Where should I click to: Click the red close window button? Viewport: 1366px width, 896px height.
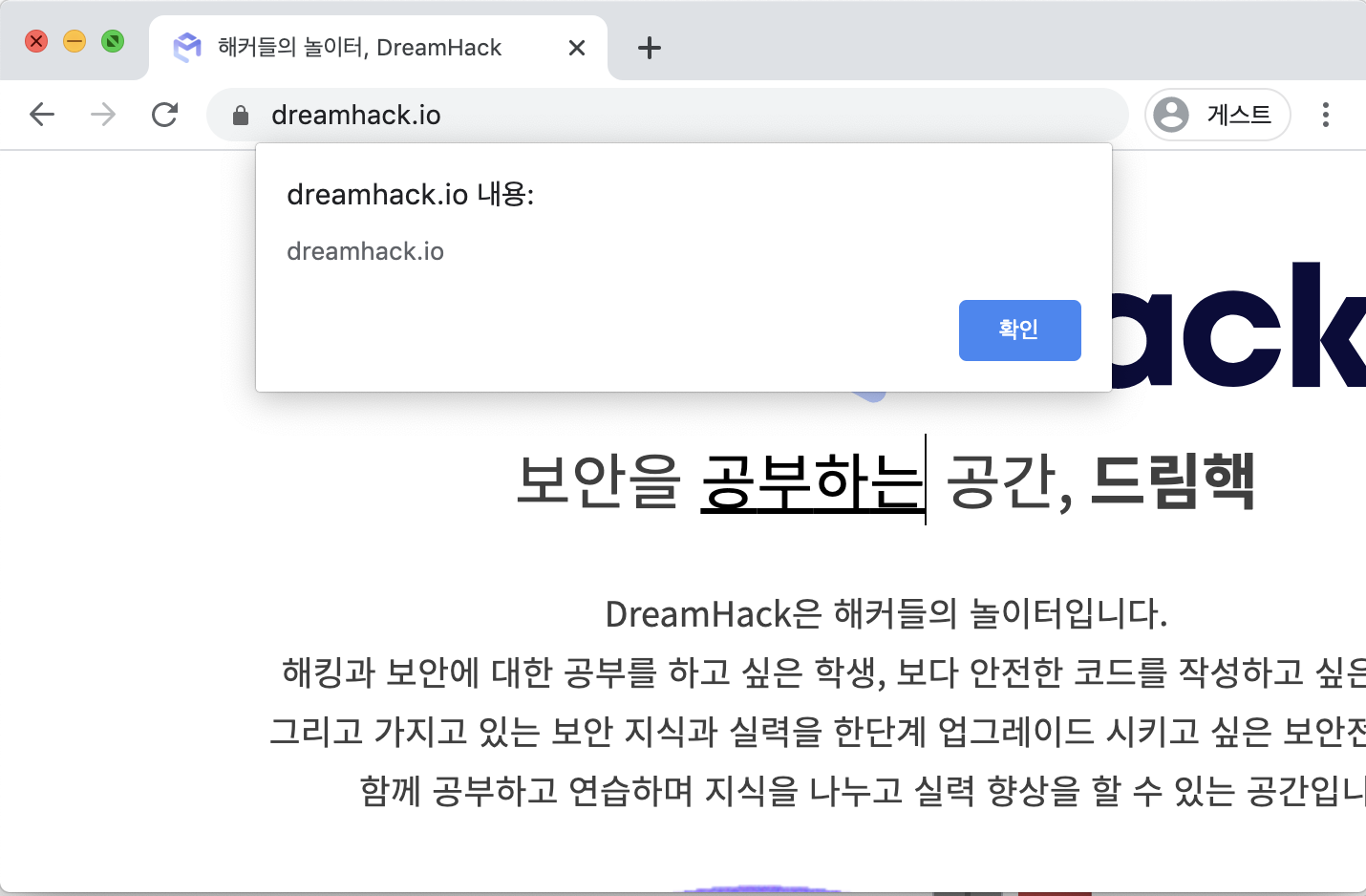(36, 41)
